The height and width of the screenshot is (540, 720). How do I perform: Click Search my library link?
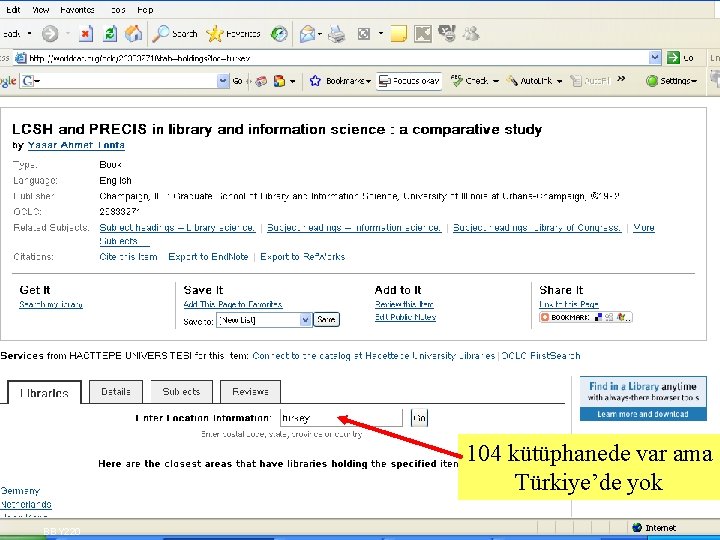tap(51, 304)
